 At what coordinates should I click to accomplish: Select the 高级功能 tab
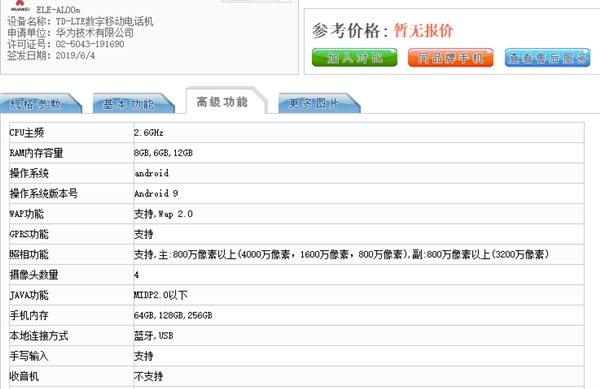pyautogui.click(x=226, y=101)
